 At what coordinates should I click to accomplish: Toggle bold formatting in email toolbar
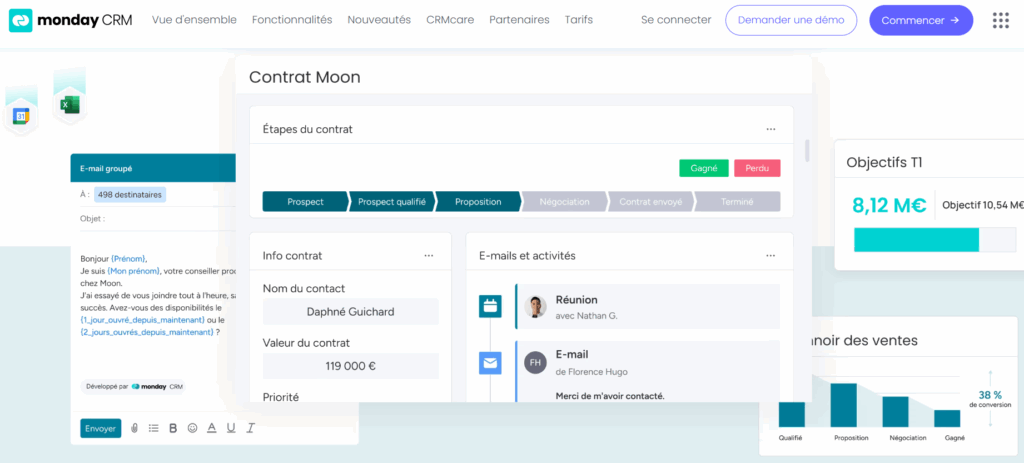(173, 428)
